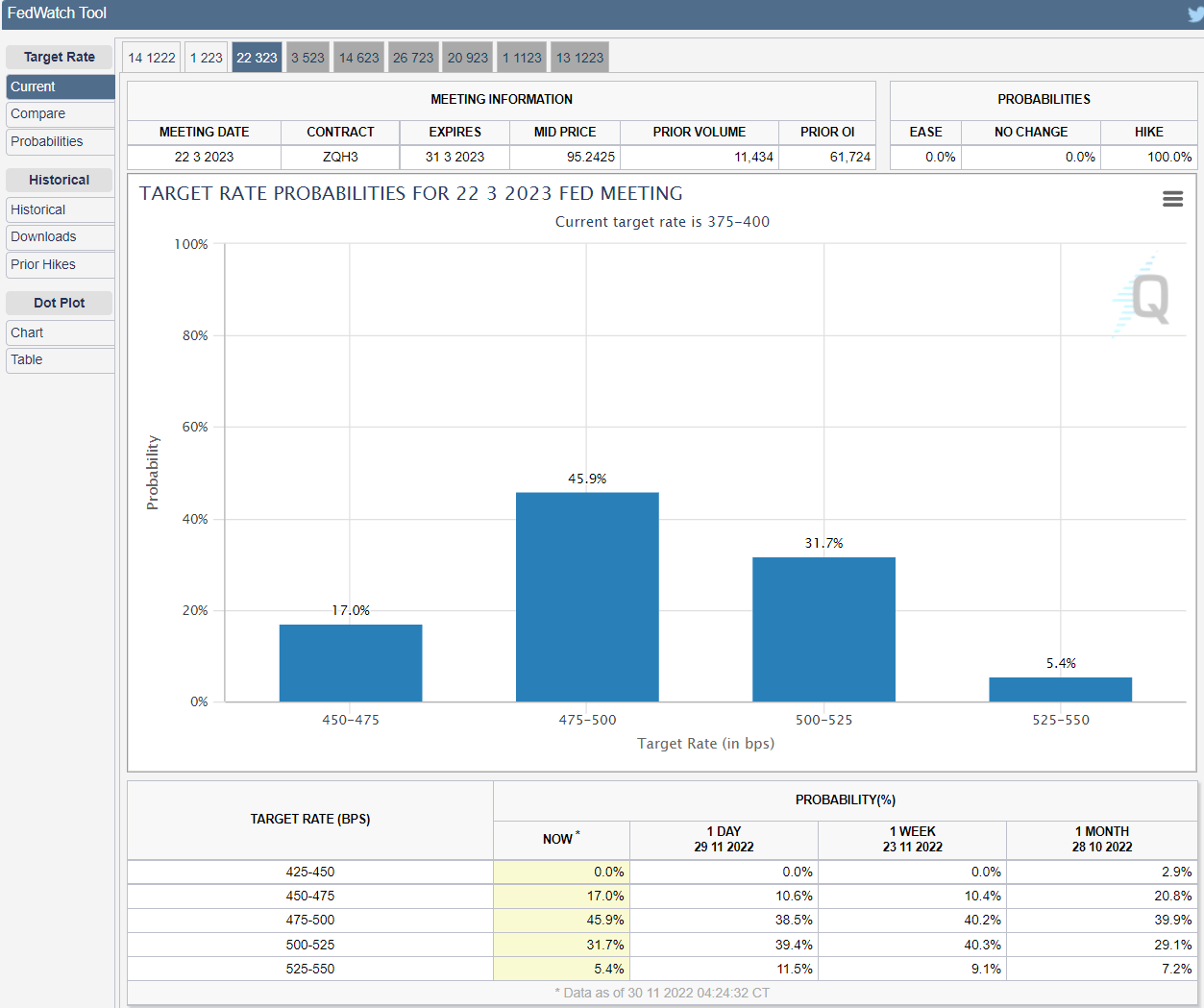
Task: Switch to the 3 523 meeting tab
Action: pos(307,58)
